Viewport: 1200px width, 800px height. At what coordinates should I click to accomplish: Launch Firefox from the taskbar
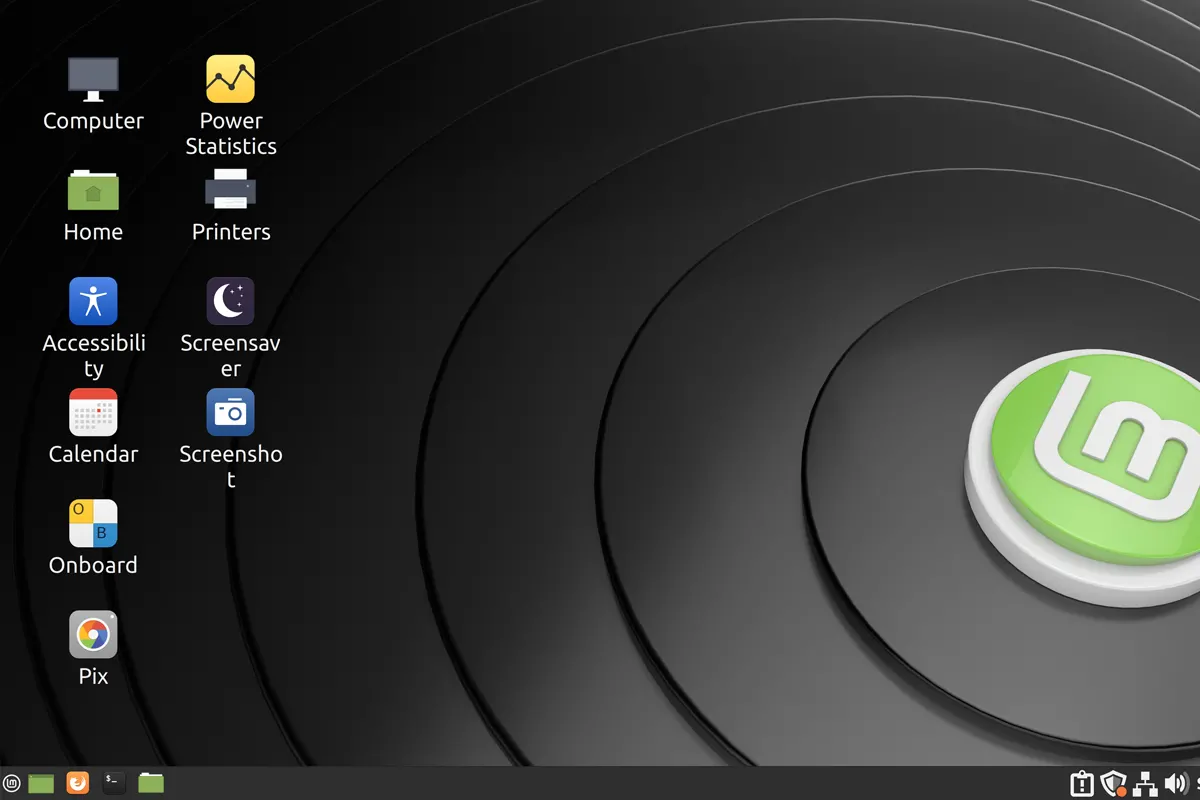pos(77,783)
